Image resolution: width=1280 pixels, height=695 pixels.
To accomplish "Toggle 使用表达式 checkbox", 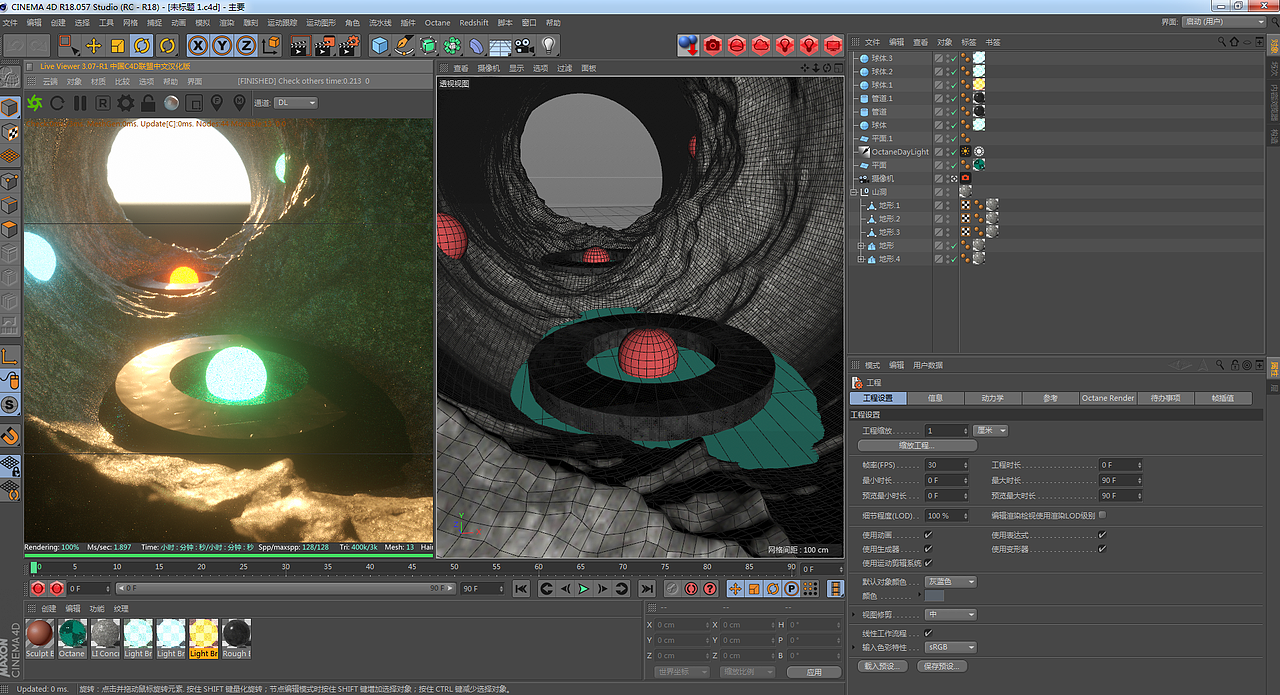I will coord(1102,535).
